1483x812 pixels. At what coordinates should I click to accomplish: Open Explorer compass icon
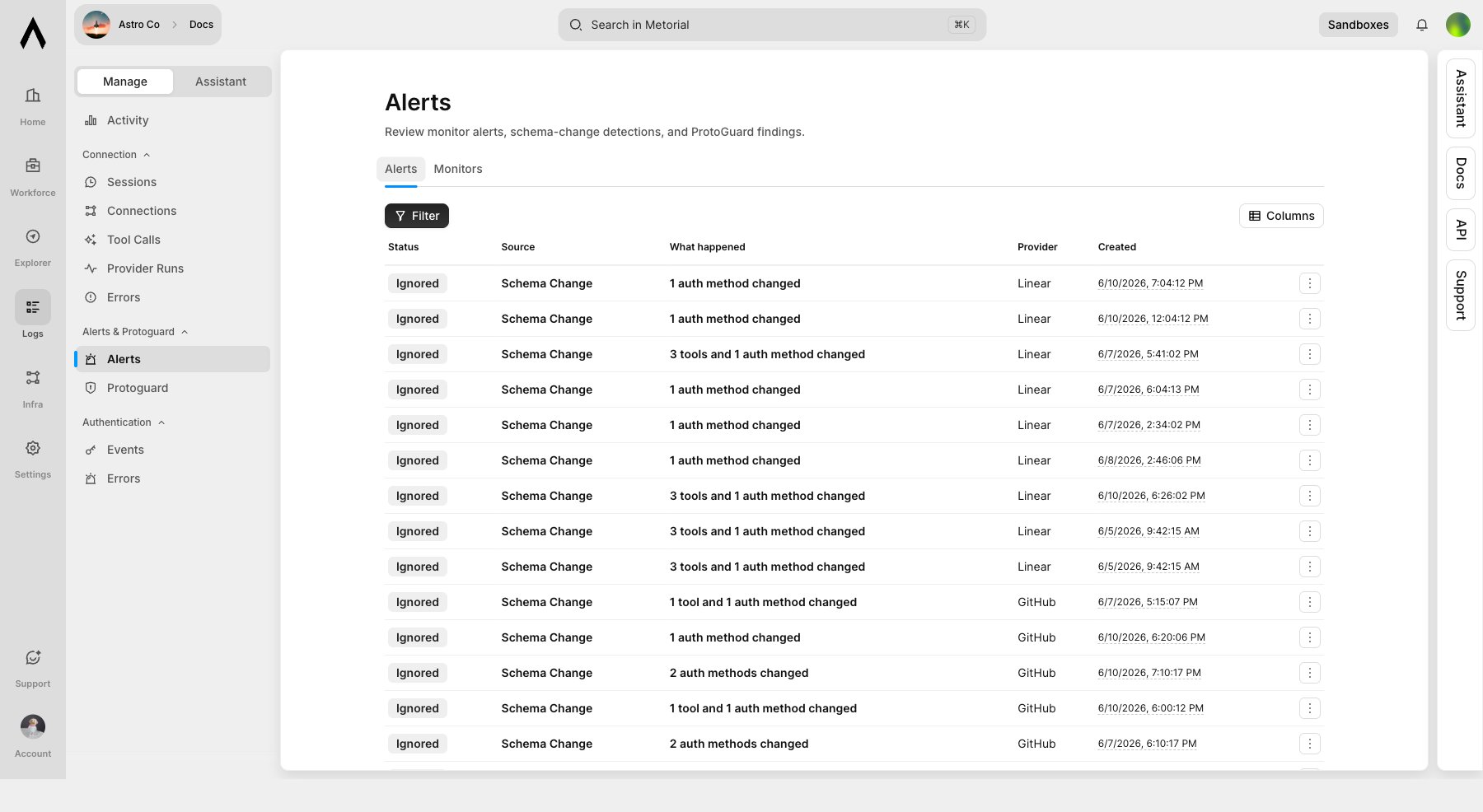point(33,236)
